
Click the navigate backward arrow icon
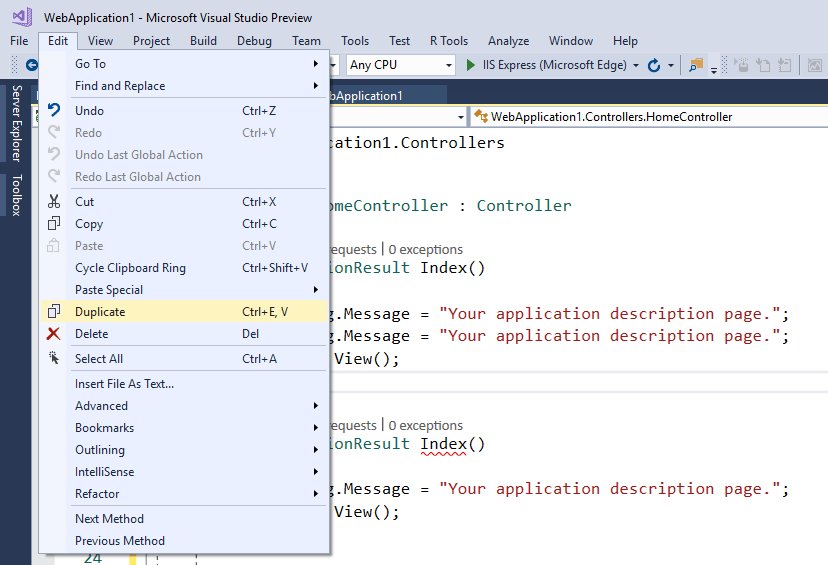pos(31,65)
